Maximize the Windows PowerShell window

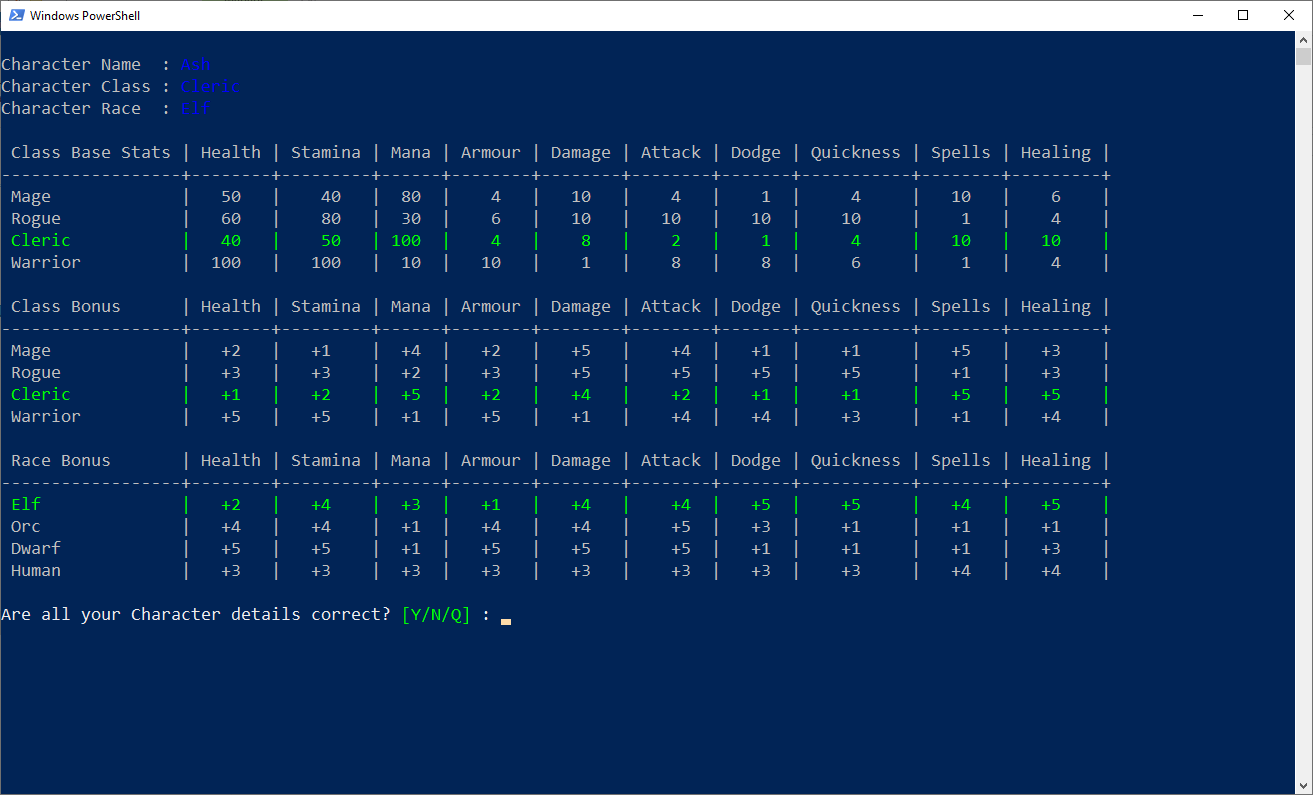coord(1243,15)
